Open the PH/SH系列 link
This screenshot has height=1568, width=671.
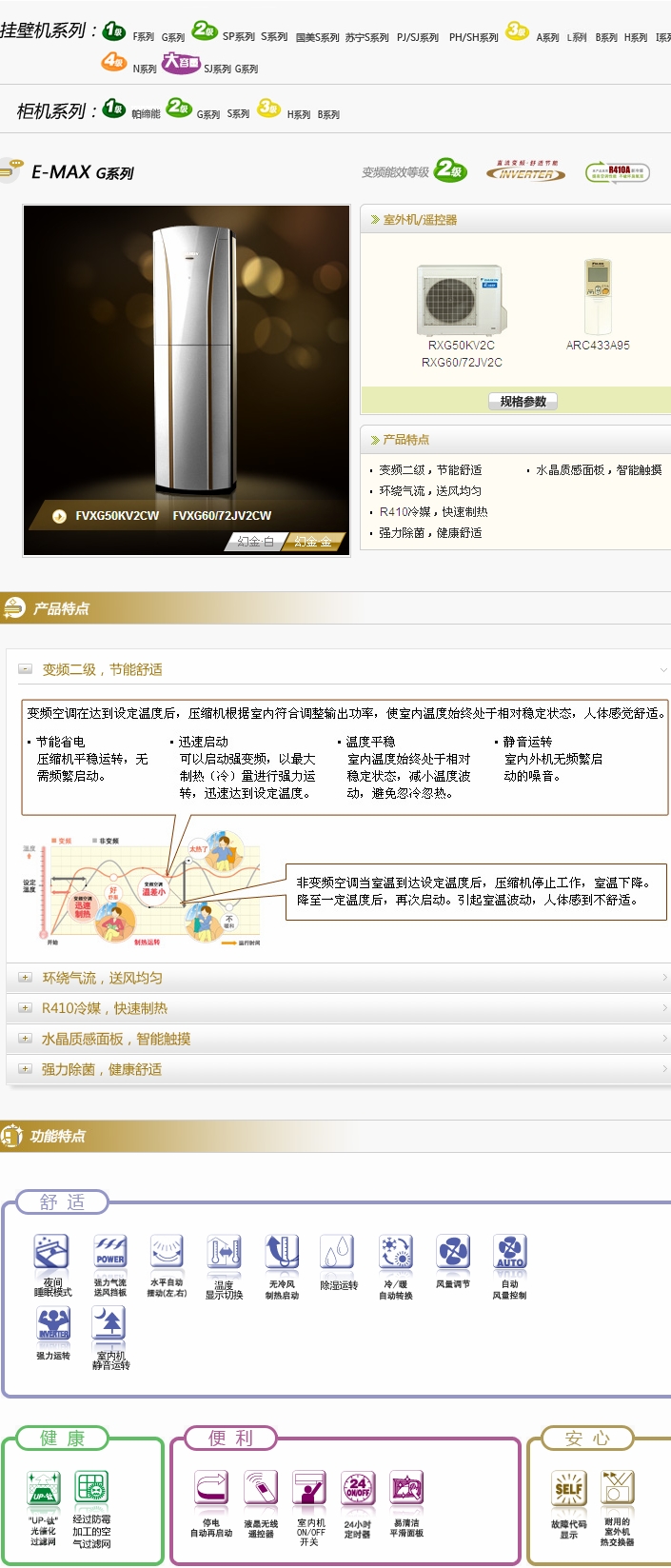coord(473,38)
